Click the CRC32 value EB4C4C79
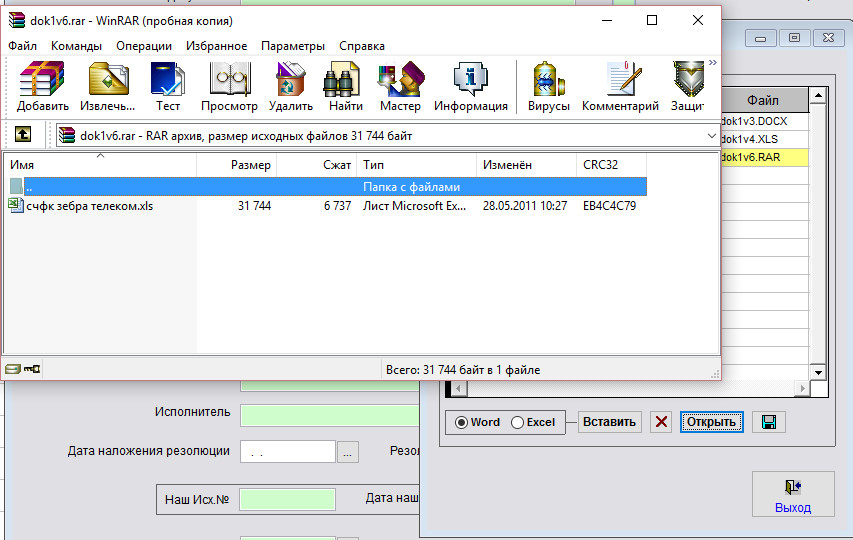This screenshot has height=540, width=853. [609, 206]
